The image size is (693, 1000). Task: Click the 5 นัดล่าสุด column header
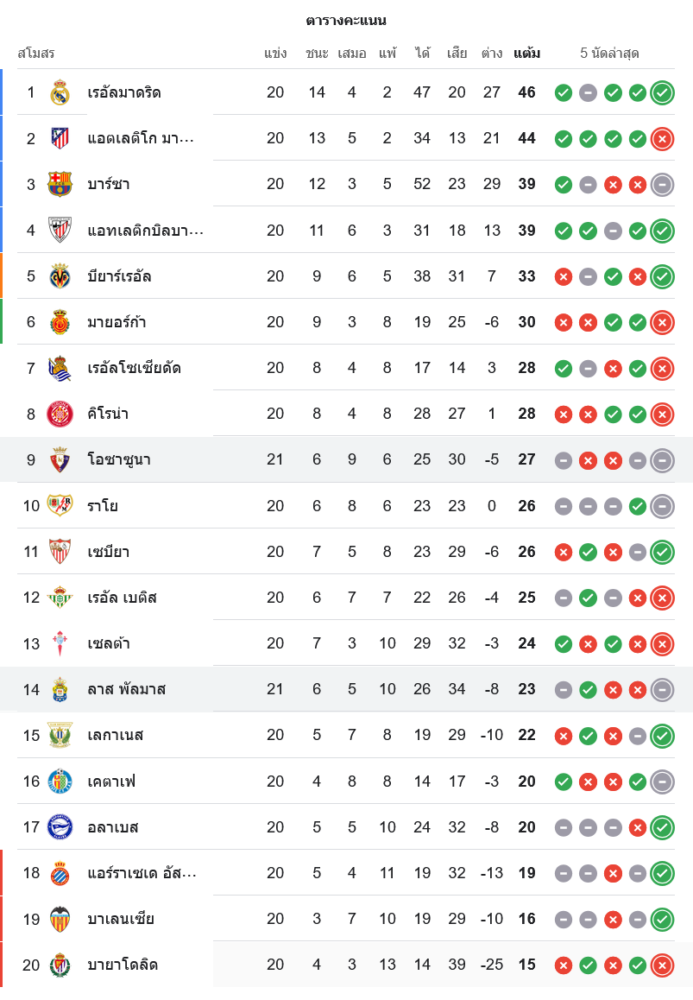point(609,53)
